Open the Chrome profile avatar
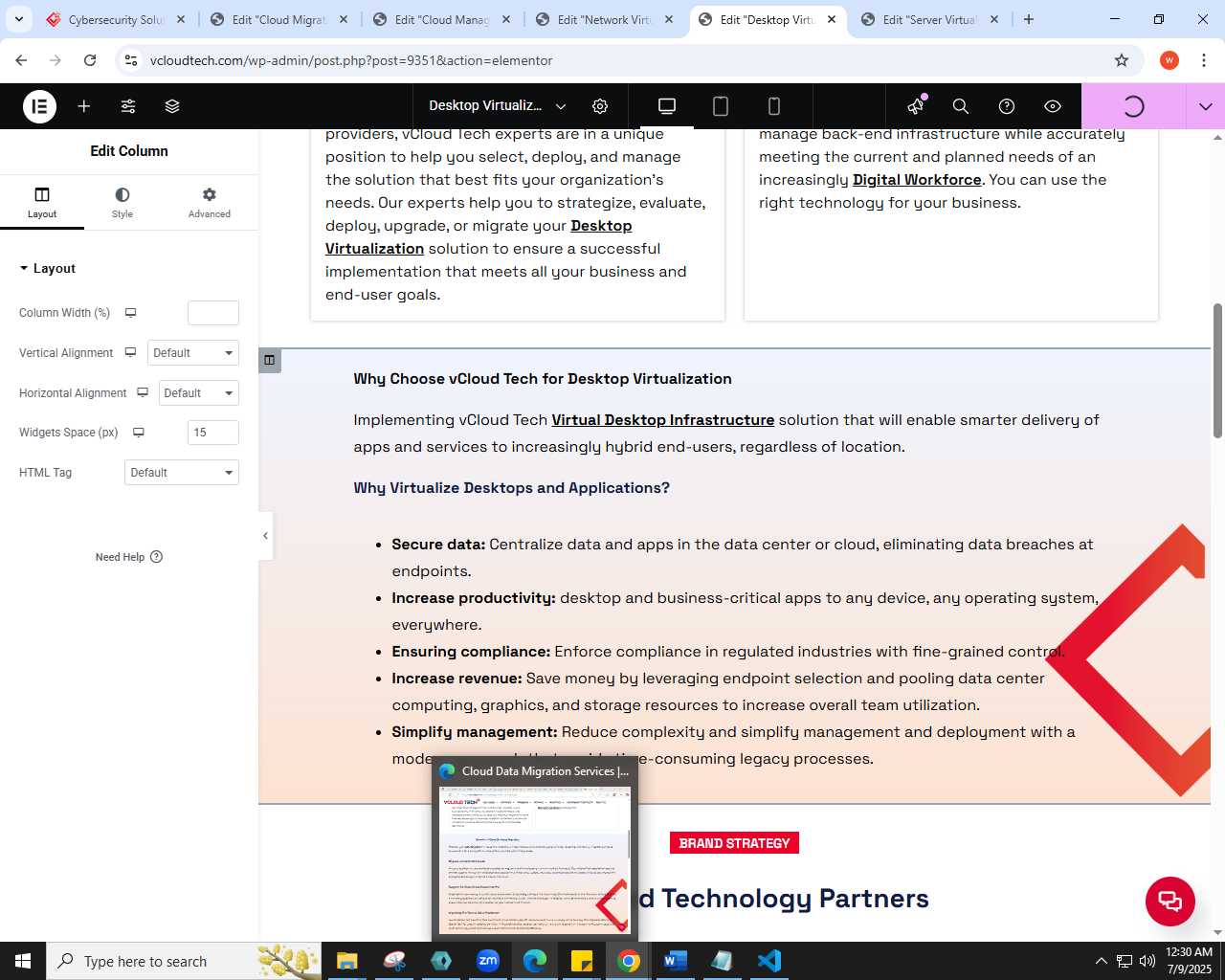This screenshot has height=980, width=1225. click(1169, 60)
